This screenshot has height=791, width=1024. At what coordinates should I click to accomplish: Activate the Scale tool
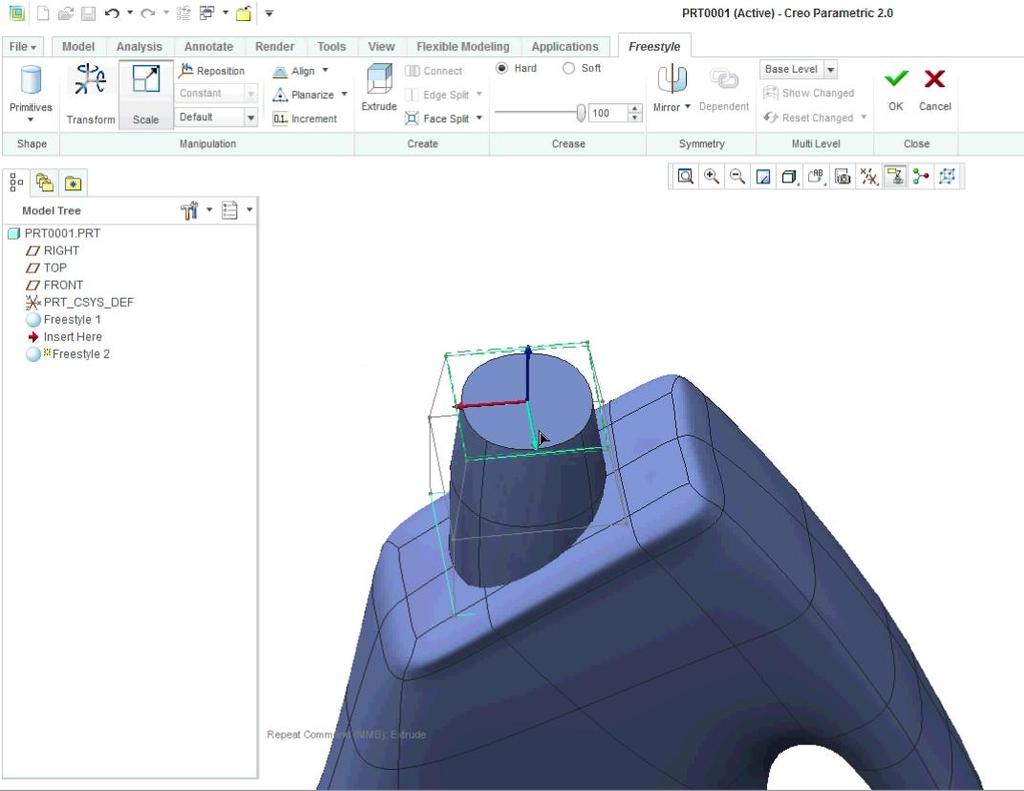(146, 95)
